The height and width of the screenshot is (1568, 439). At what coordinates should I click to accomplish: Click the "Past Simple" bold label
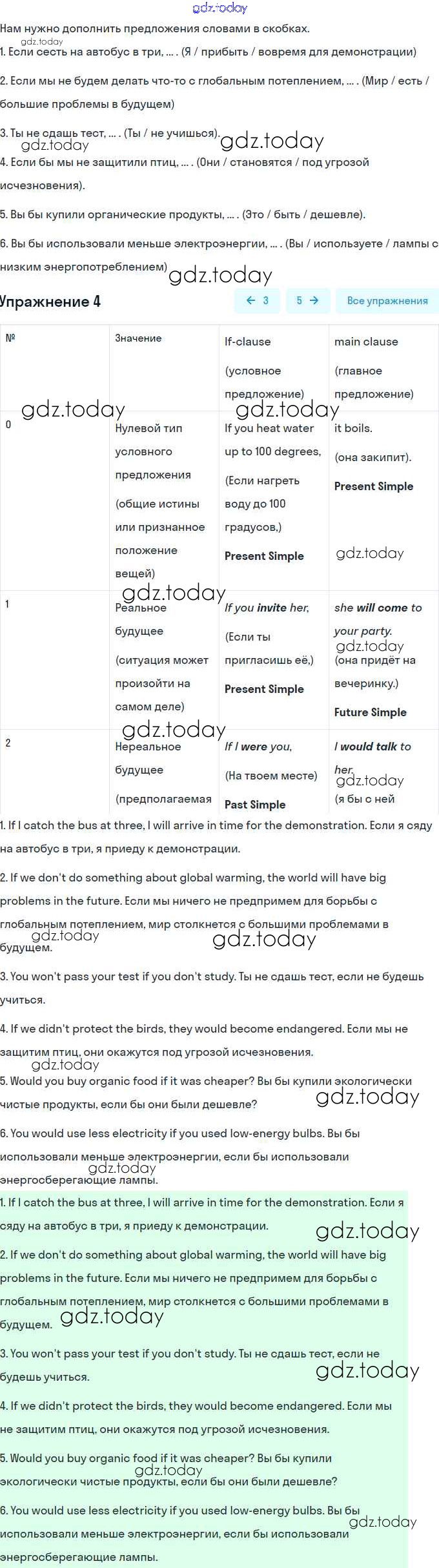tap(255, 805)
